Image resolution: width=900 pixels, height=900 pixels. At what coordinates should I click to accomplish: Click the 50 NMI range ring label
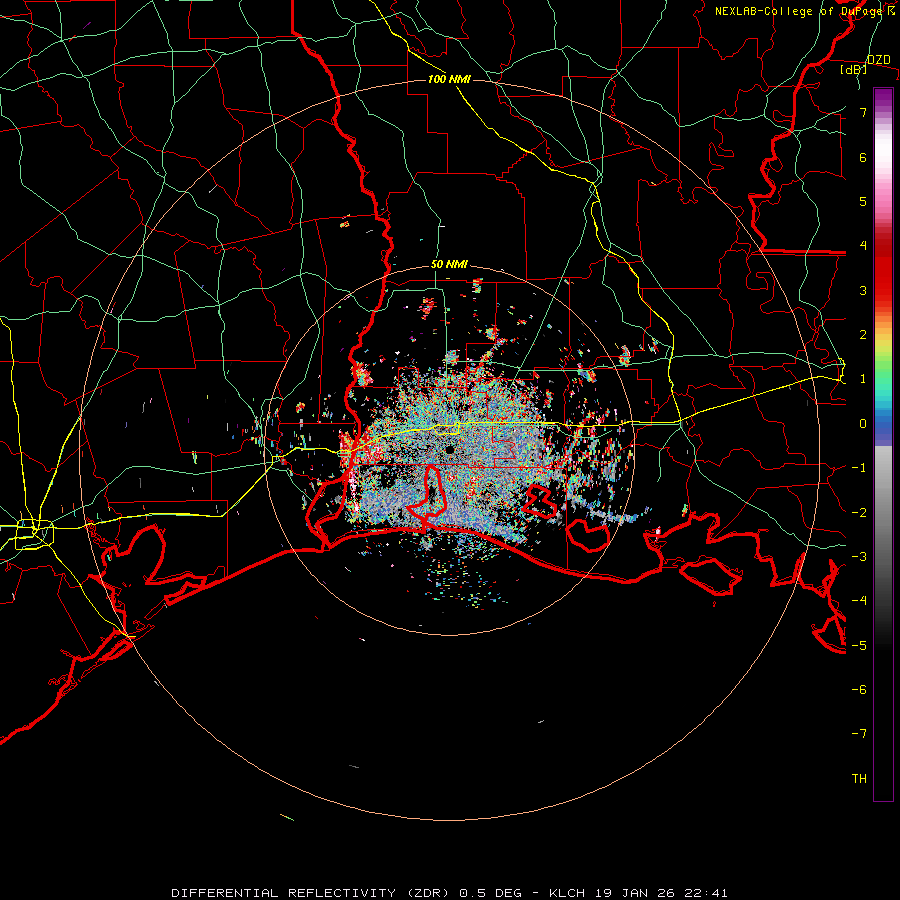click(x=449, y=265)
